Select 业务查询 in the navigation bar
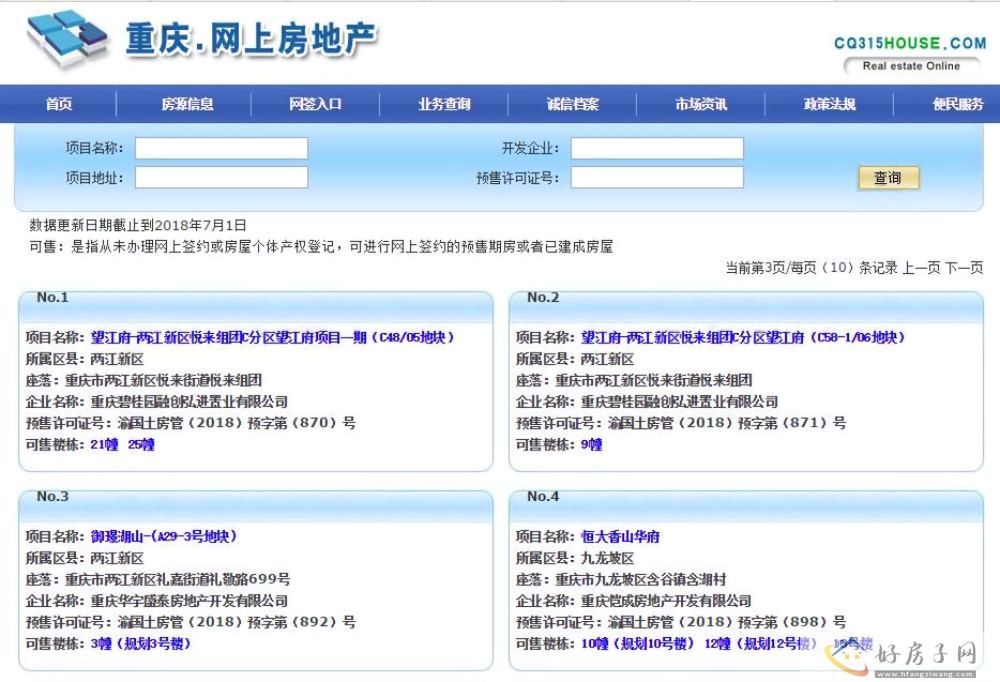 pyautogui.click(x=444, y=104)
